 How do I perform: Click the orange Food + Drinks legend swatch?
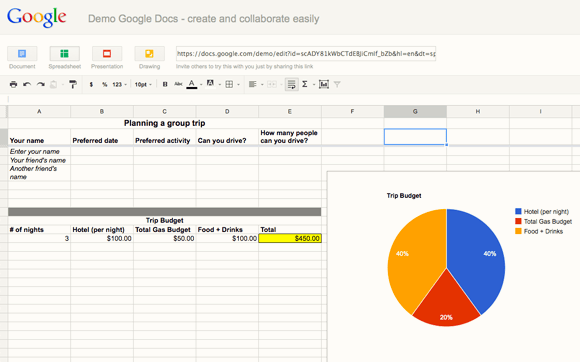pos(518,231)
